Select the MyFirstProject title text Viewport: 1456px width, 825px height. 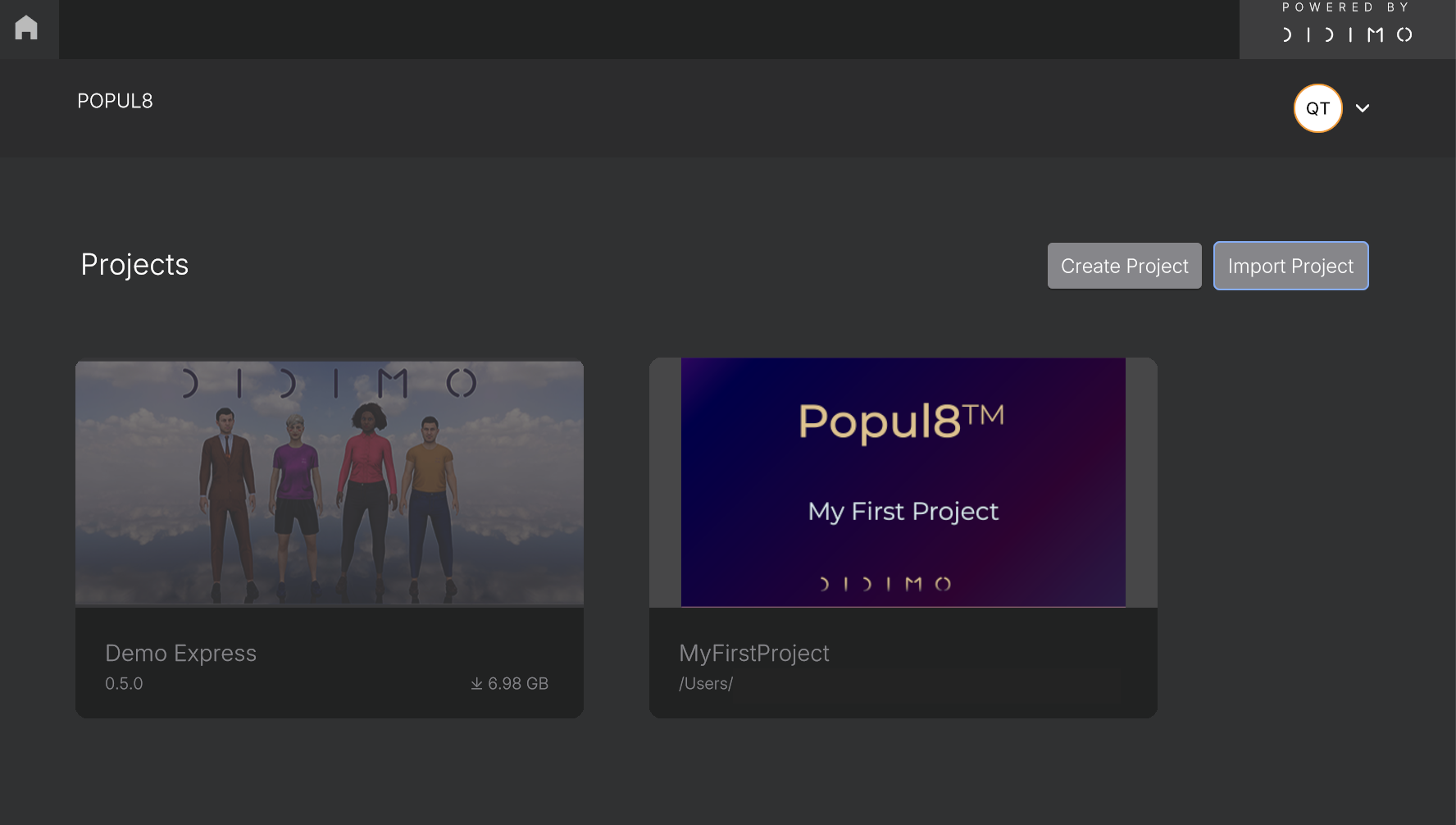coord(754,653)
